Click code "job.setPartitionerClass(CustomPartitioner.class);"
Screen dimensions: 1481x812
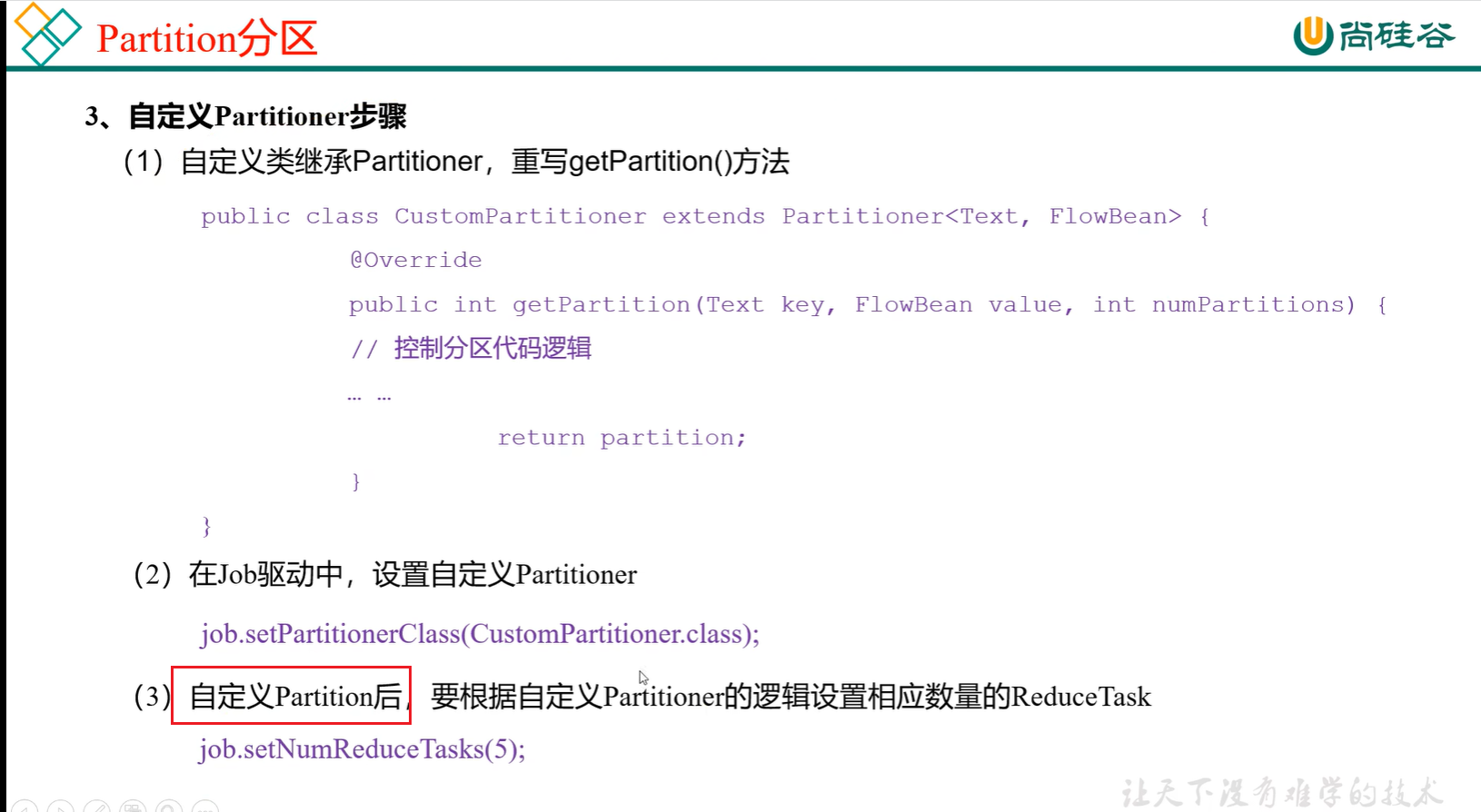480,633
